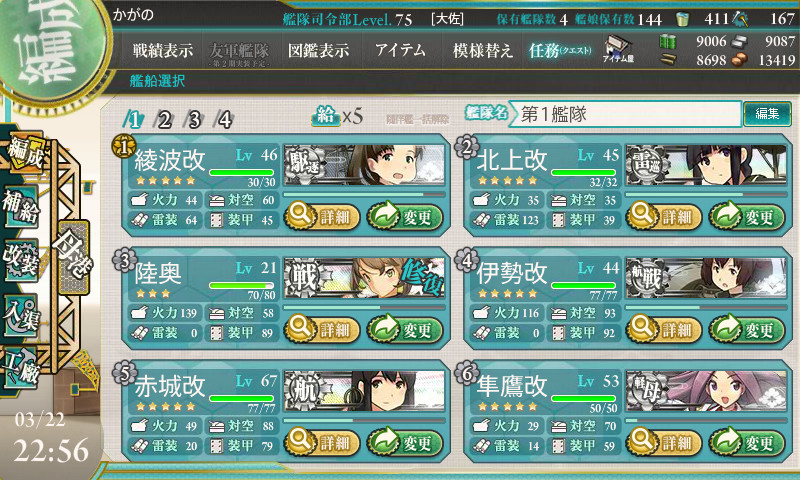Open the 改装 remodel sidebar icon
The height and width of the screenshot is (480, 800).
(21, 260)
